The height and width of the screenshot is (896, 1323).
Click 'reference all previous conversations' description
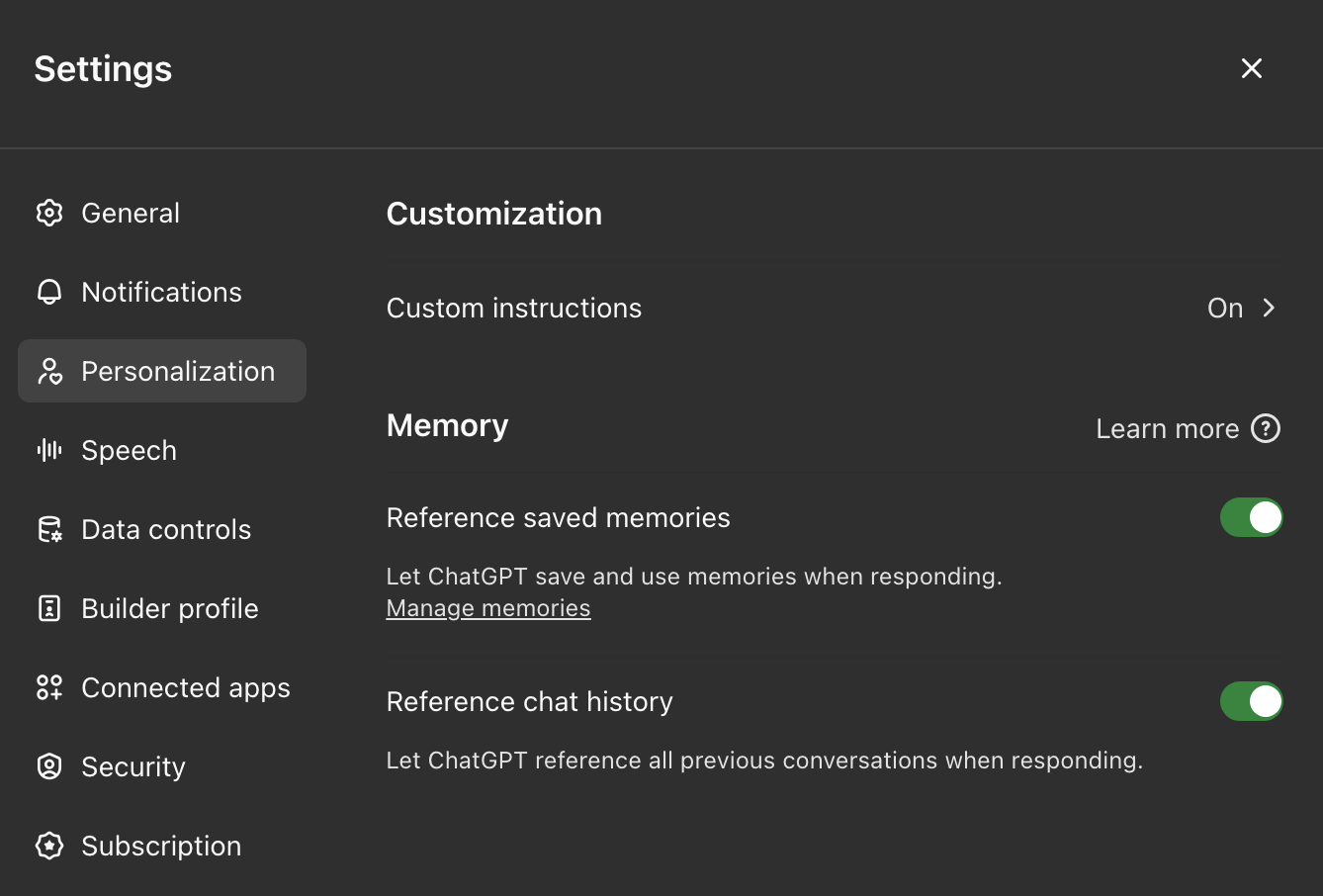765,761
